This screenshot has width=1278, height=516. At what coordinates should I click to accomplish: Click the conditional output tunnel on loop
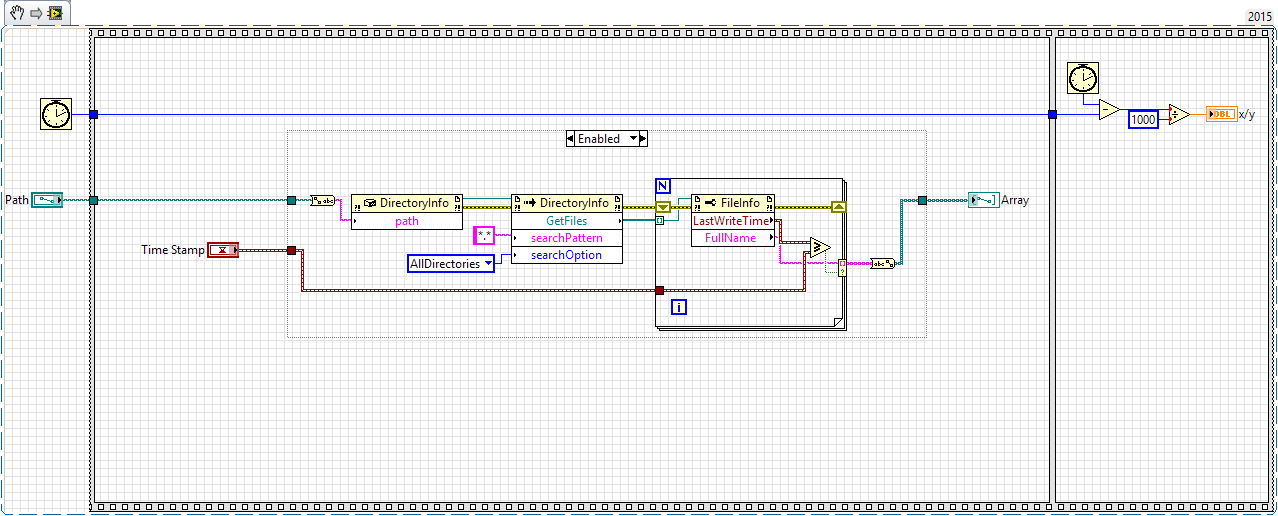(x=842, y=267)
